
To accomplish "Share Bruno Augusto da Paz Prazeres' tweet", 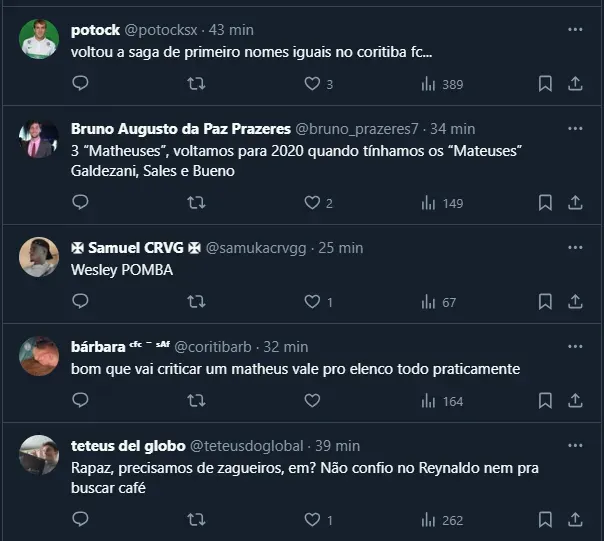I will tap(575, 203).
